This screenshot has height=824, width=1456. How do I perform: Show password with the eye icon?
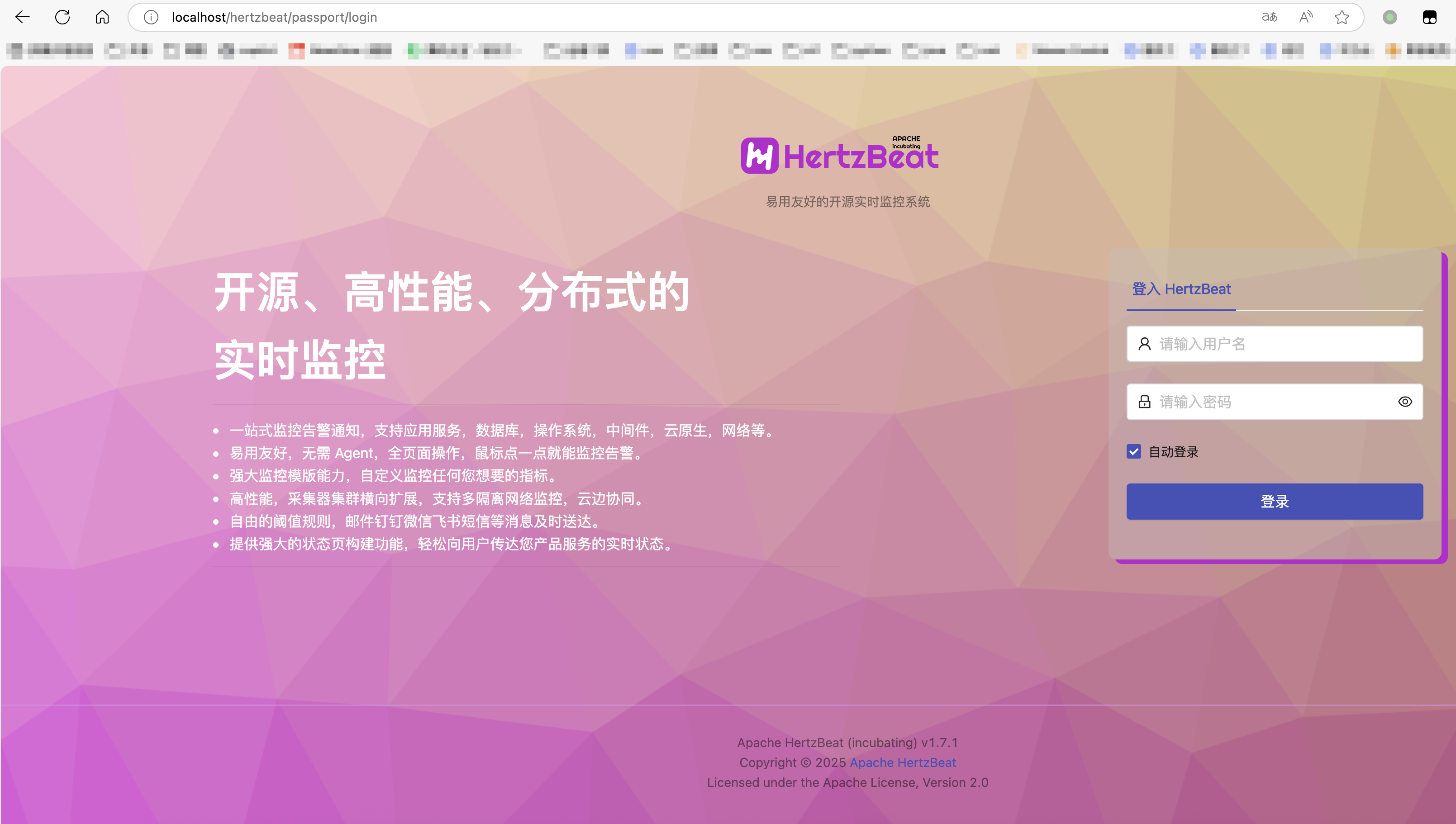pyautogui.click(x=1405, y=401)
